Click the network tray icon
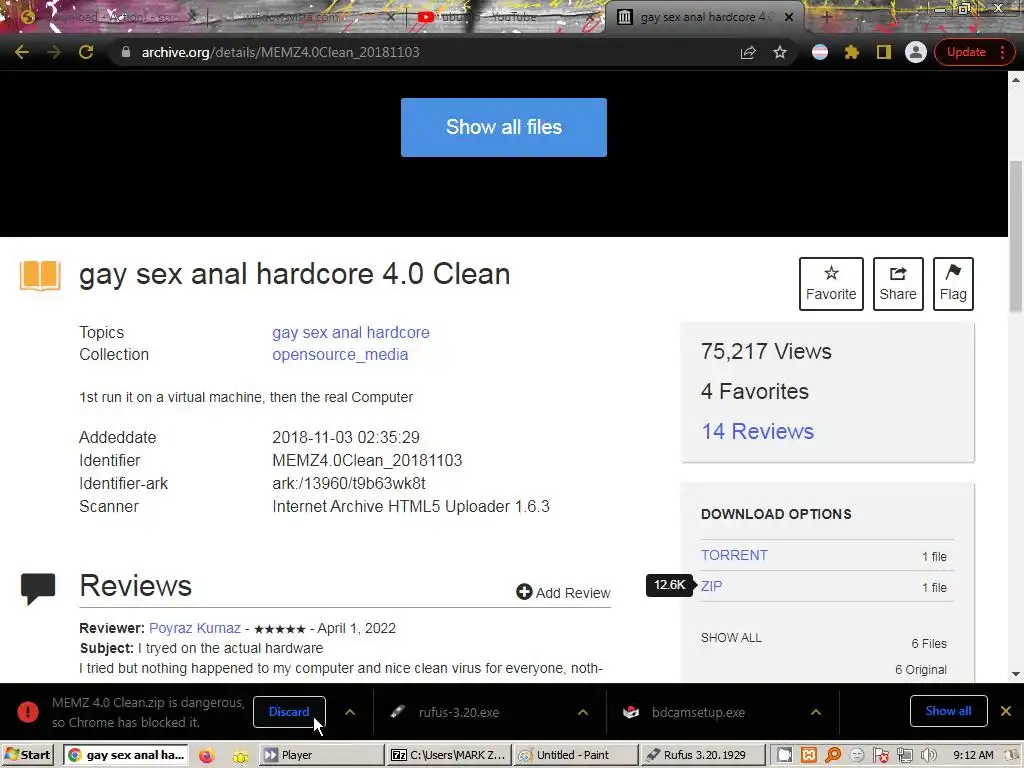This screenshot has width=1024, height=768. click(x=904, y=756)
